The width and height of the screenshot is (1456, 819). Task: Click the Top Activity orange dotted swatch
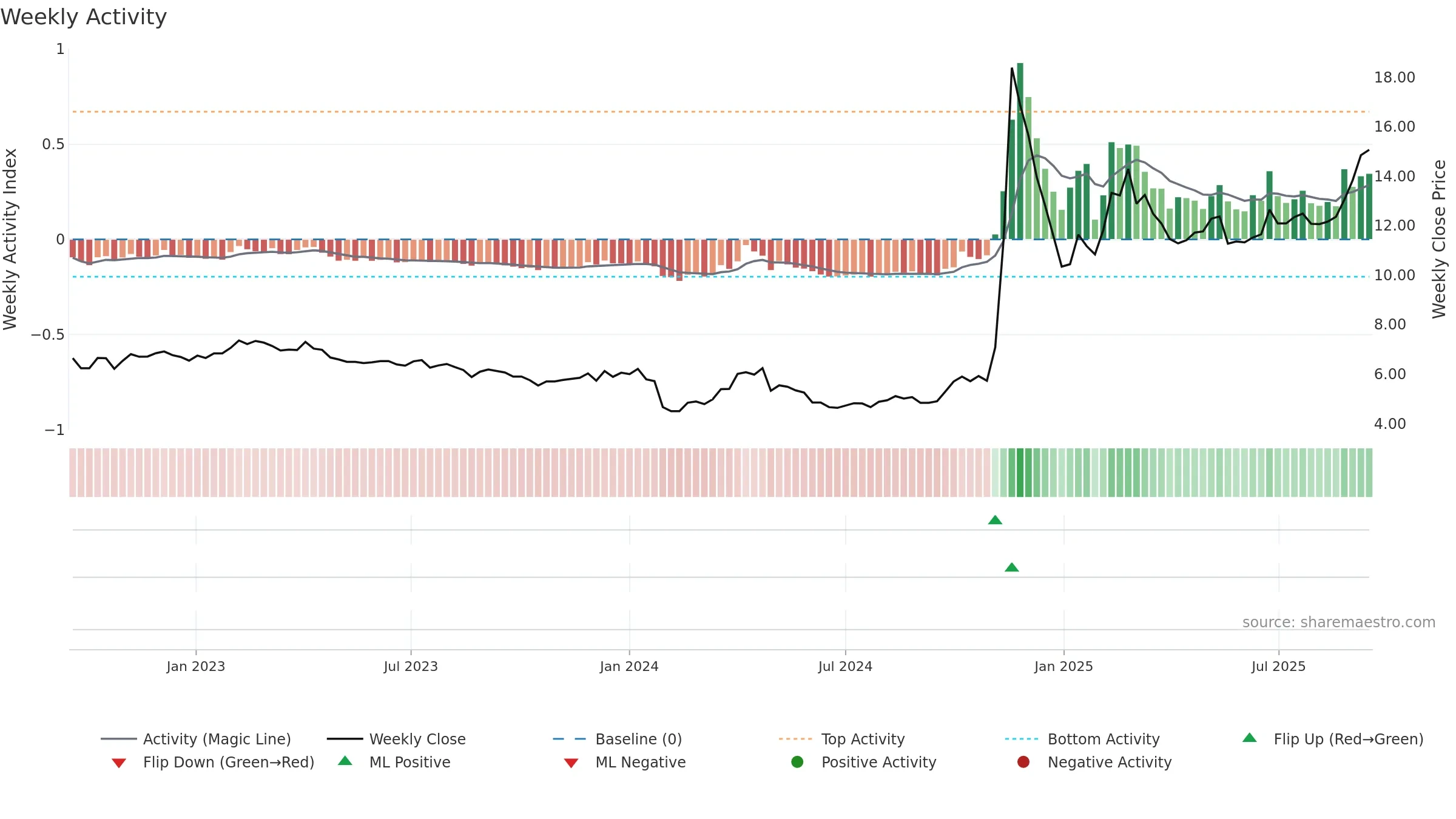click(795, 739)
